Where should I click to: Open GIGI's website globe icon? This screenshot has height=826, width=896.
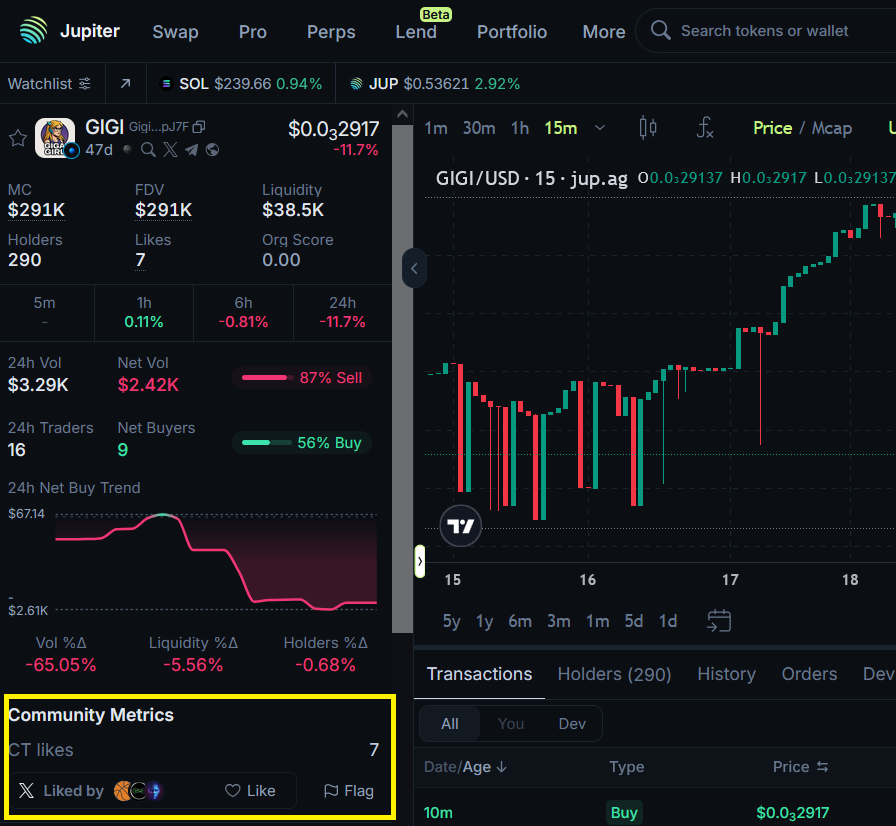pyautogui.click(x=213, y=150)
